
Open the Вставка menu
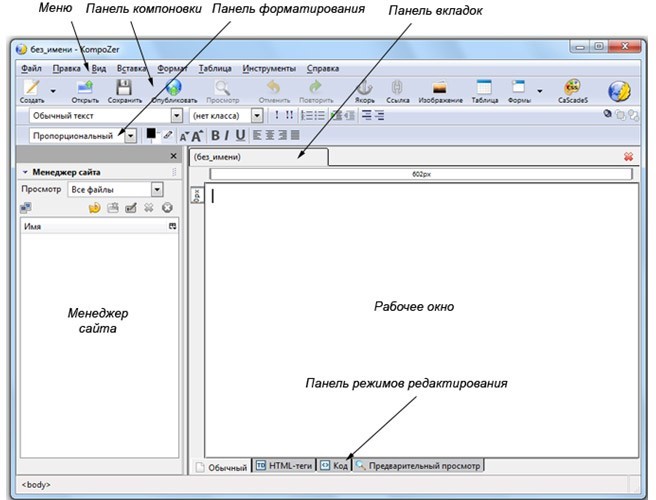click(131, 68)
